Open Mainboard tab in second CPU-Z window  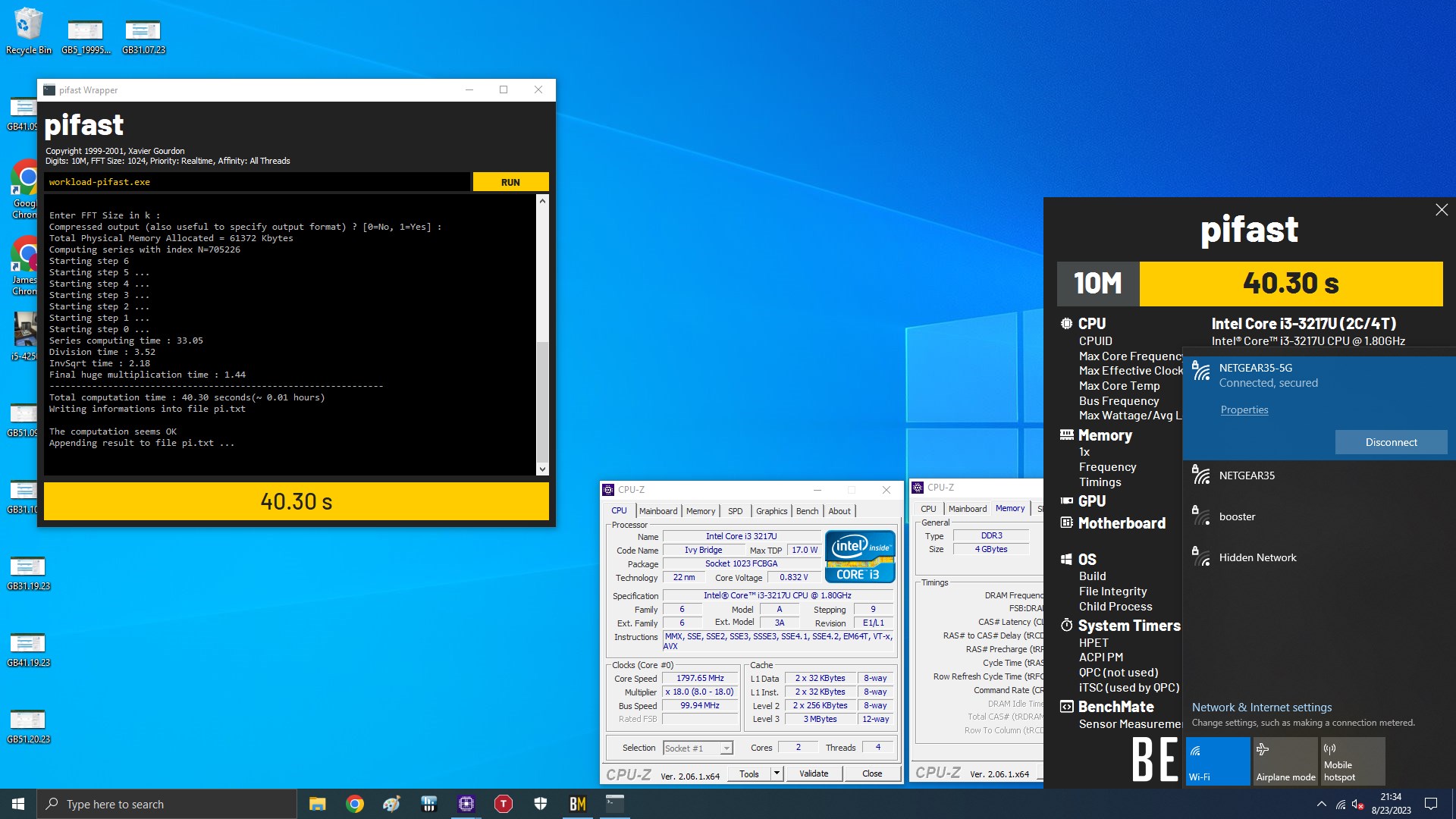coord(968,509)
